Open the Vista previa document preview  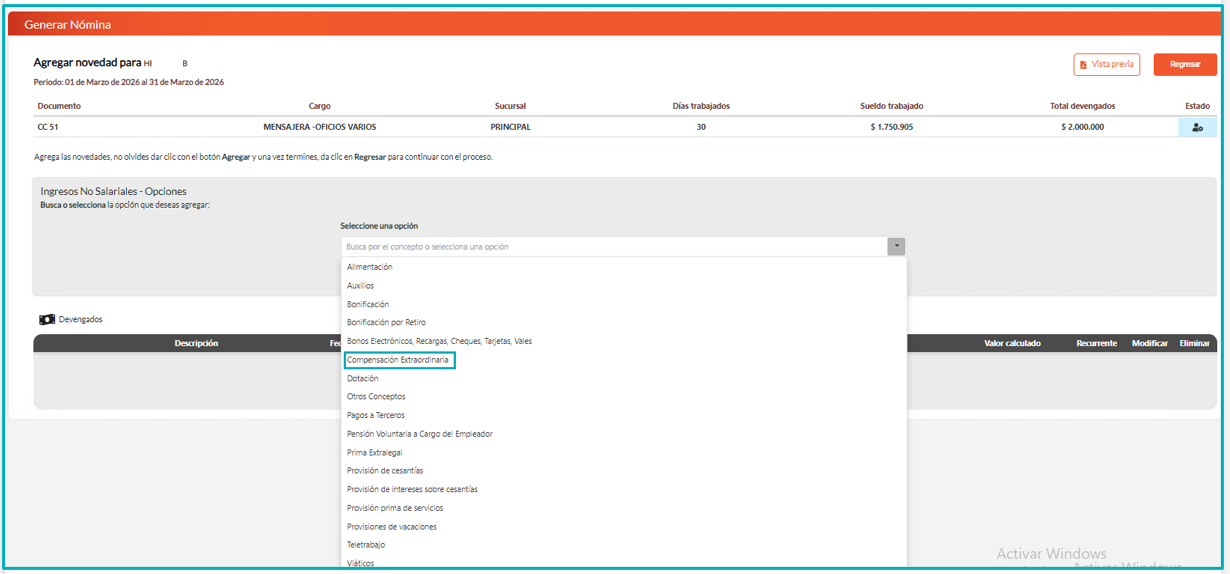(1106, 64)
